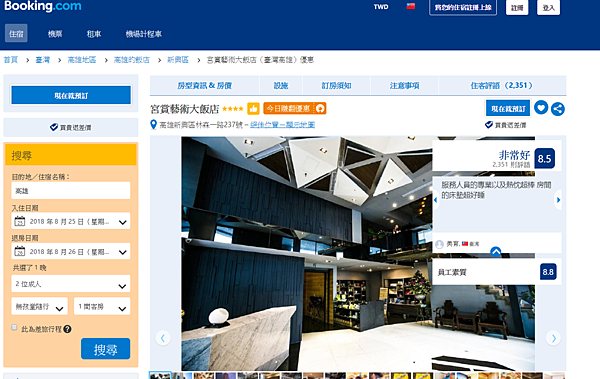Click the sidebar price match label
Screen dimensions: 600x379
71,127
